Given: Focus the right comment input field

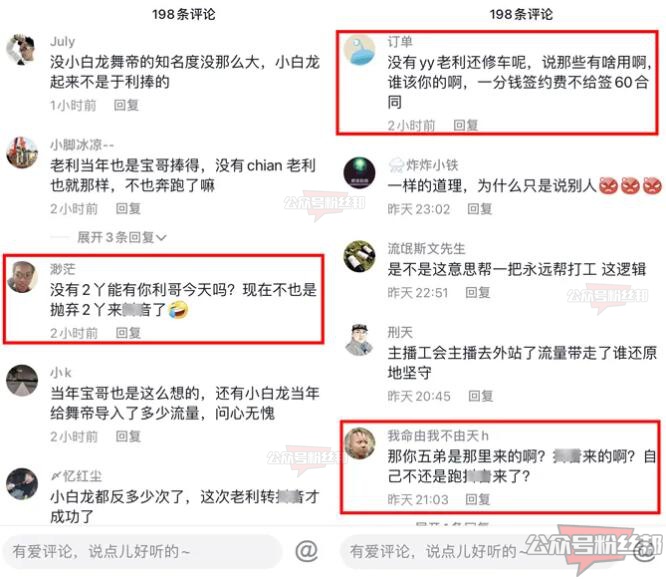Looking at the screenshot, I should click(480, 551).
